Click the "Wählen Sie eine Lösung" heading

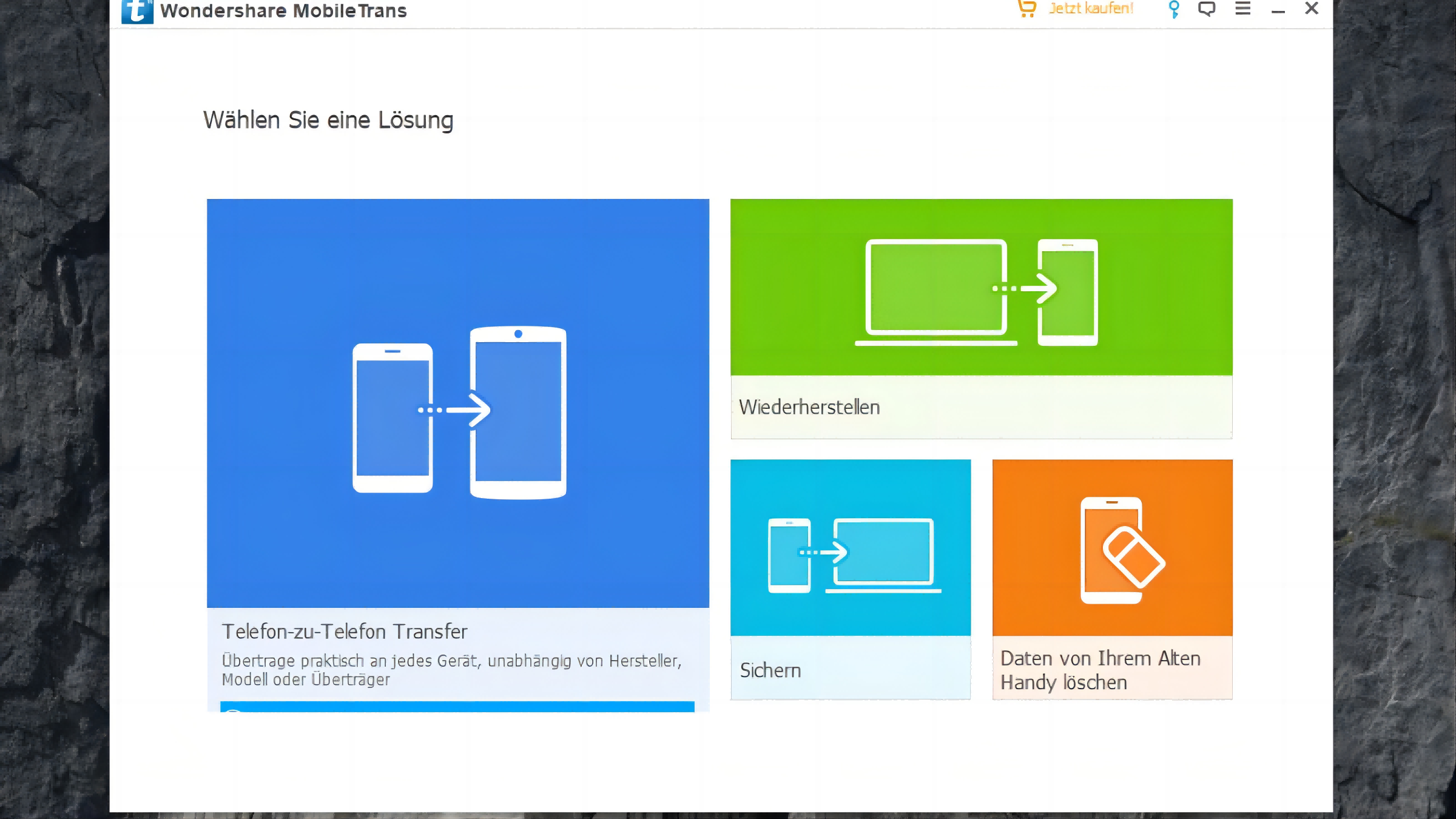coord(328,120)
